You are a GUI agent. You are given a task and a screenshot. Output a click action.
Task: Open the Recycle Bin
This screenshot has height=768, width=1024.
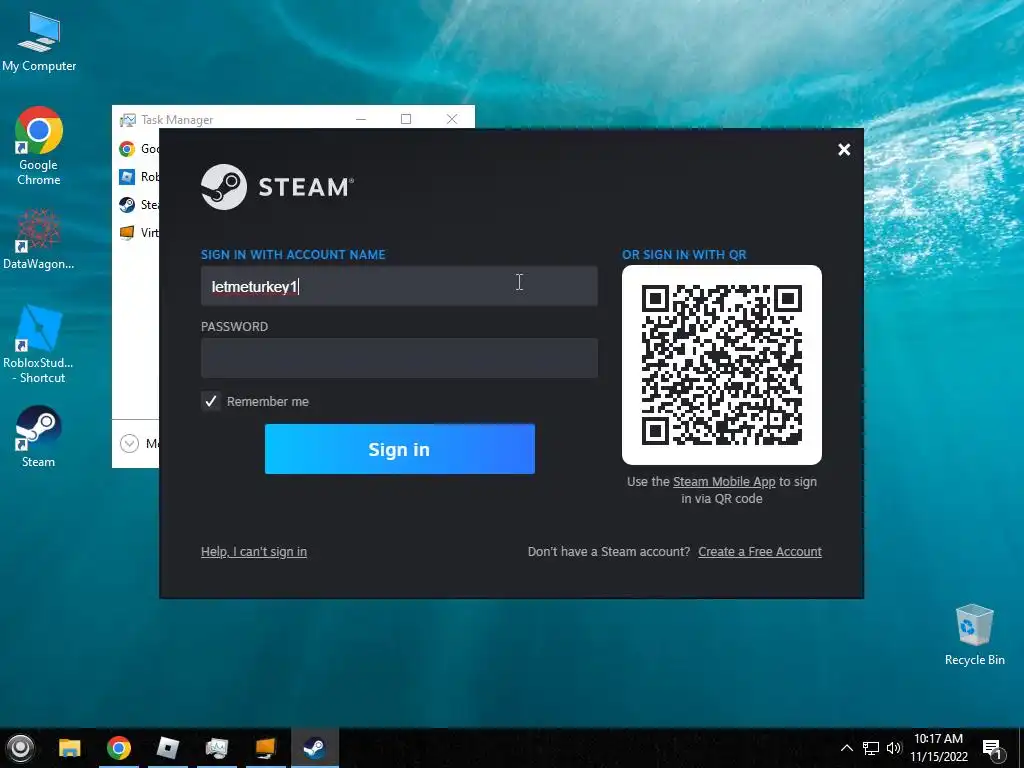974,635
